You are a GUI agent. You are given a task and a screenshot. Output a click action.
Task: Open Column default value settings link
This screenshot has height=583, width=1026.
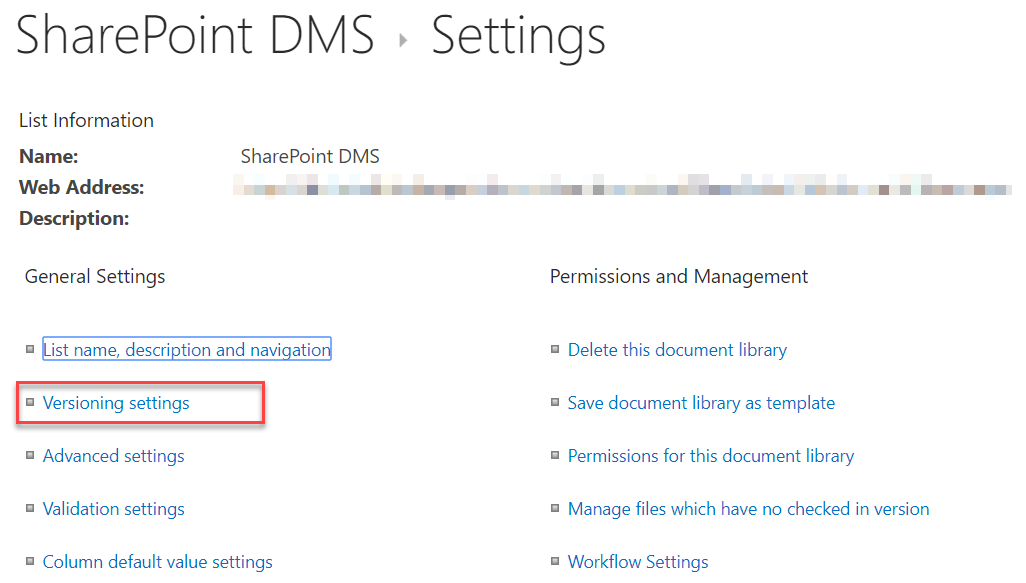coord(157,562)
